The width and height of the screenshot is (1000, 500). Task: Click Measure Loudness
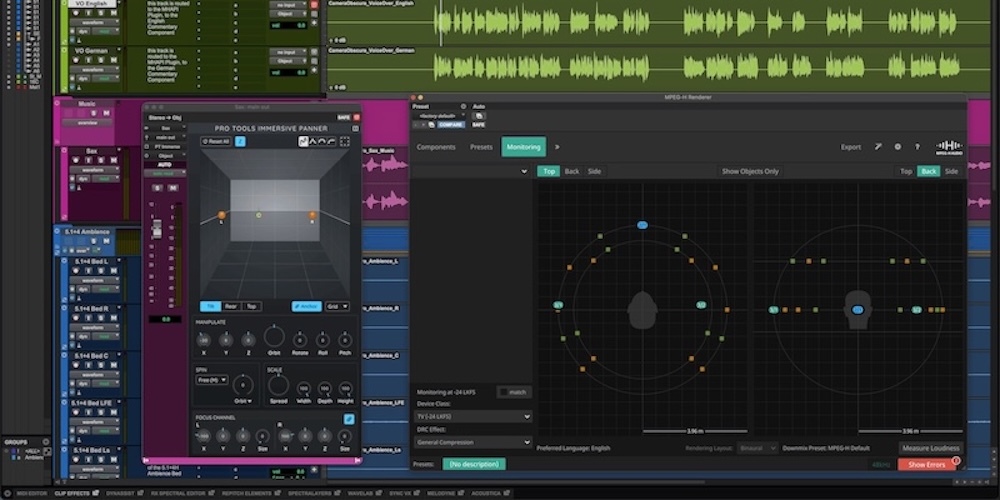pyautogui.click(x=931, y=448)
